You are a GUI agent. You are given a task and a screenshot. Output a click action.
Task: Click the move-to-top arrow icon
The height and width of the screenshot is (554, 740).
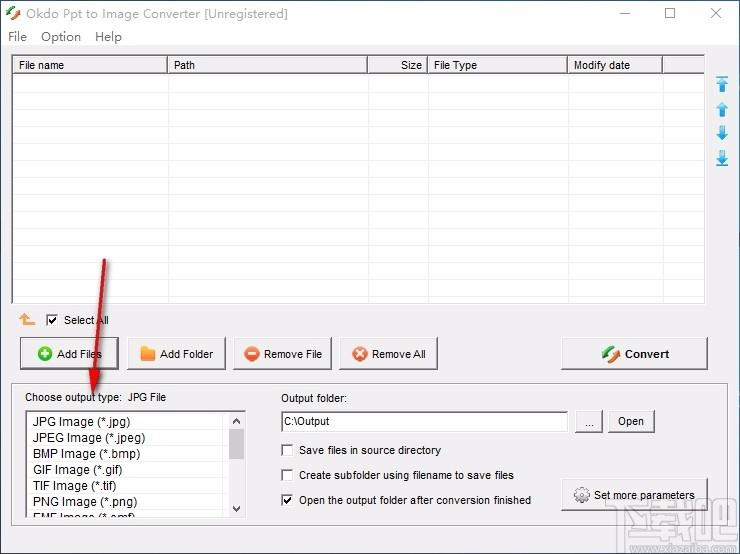(x=722, y=84)
